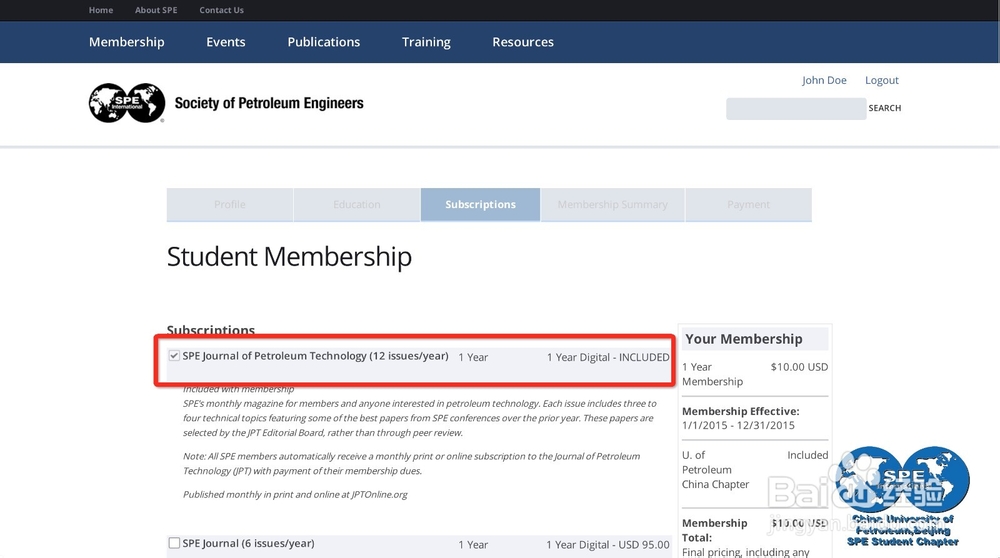Switch to the Payment tab

point(748,204)
